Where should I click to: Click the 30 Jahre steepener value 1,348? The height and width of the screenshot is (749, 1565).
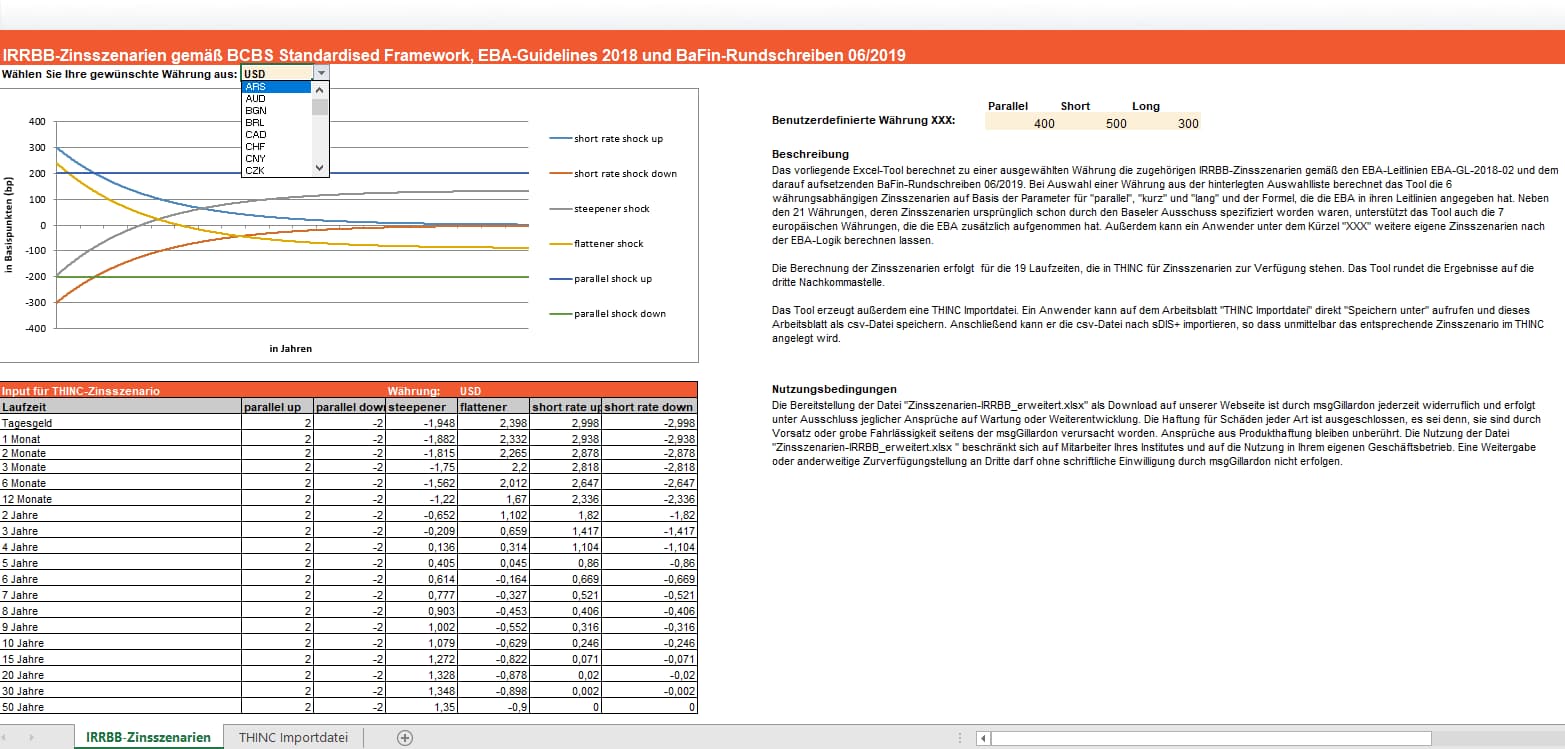click(421, 691)
